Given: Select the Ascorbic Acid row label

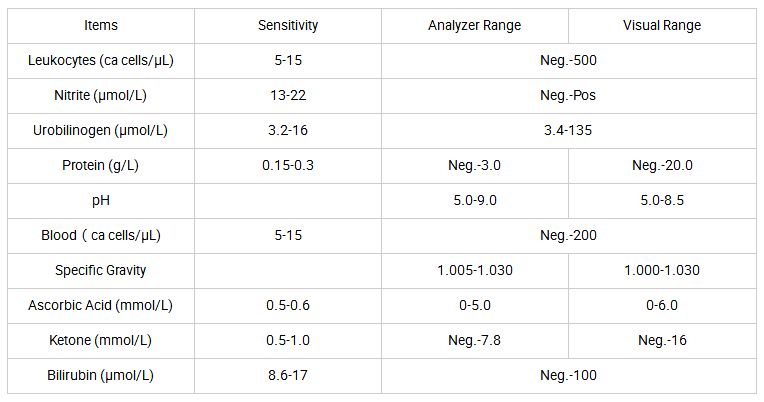Looking at the screenshot, I should pos(101,305).
